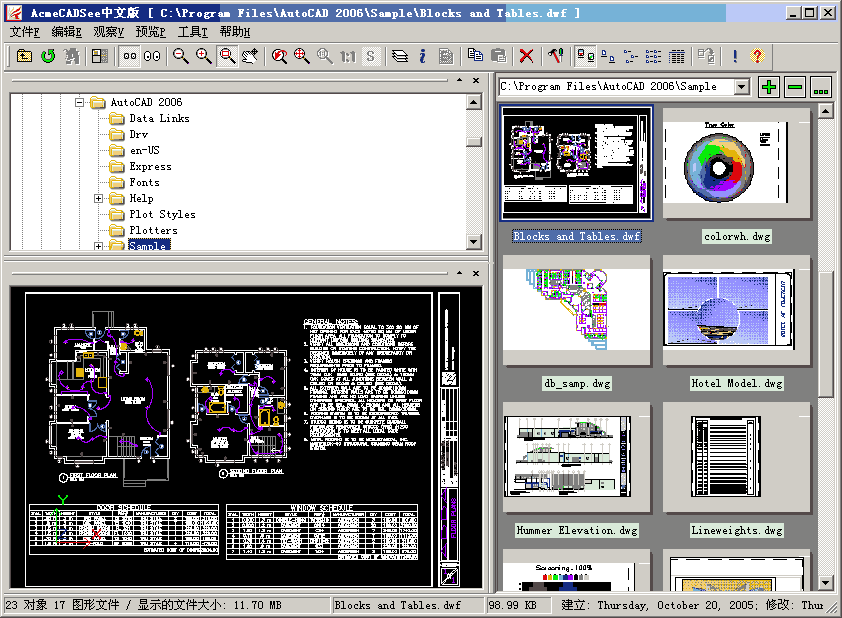This screenshot has height=618, width=842.
Task: Click the zoom extents magnifier icon
Action: [302, 56]
